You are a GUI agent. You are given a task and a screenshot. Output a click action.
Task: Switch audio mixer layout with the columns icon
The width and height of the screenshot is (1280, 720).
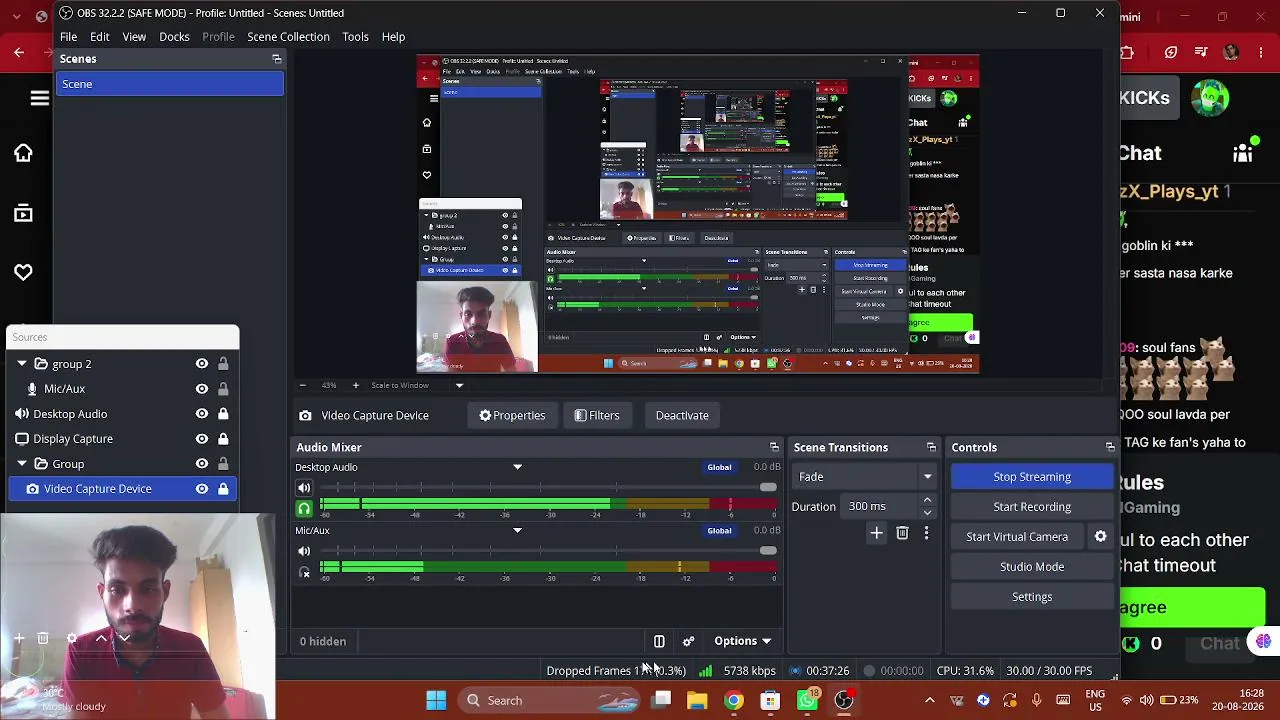[659, 641]
